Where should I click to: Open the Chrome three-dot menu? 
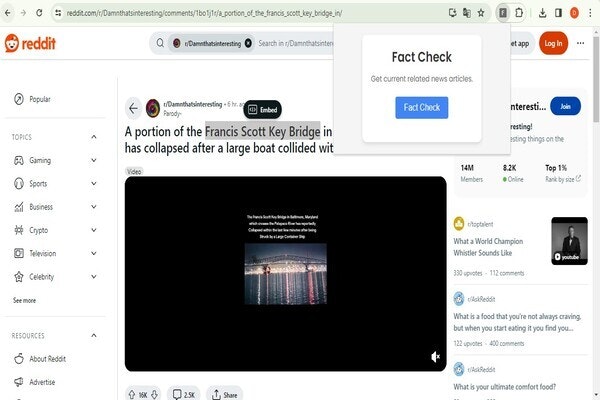pyautogui.click(x=590, y=13)
